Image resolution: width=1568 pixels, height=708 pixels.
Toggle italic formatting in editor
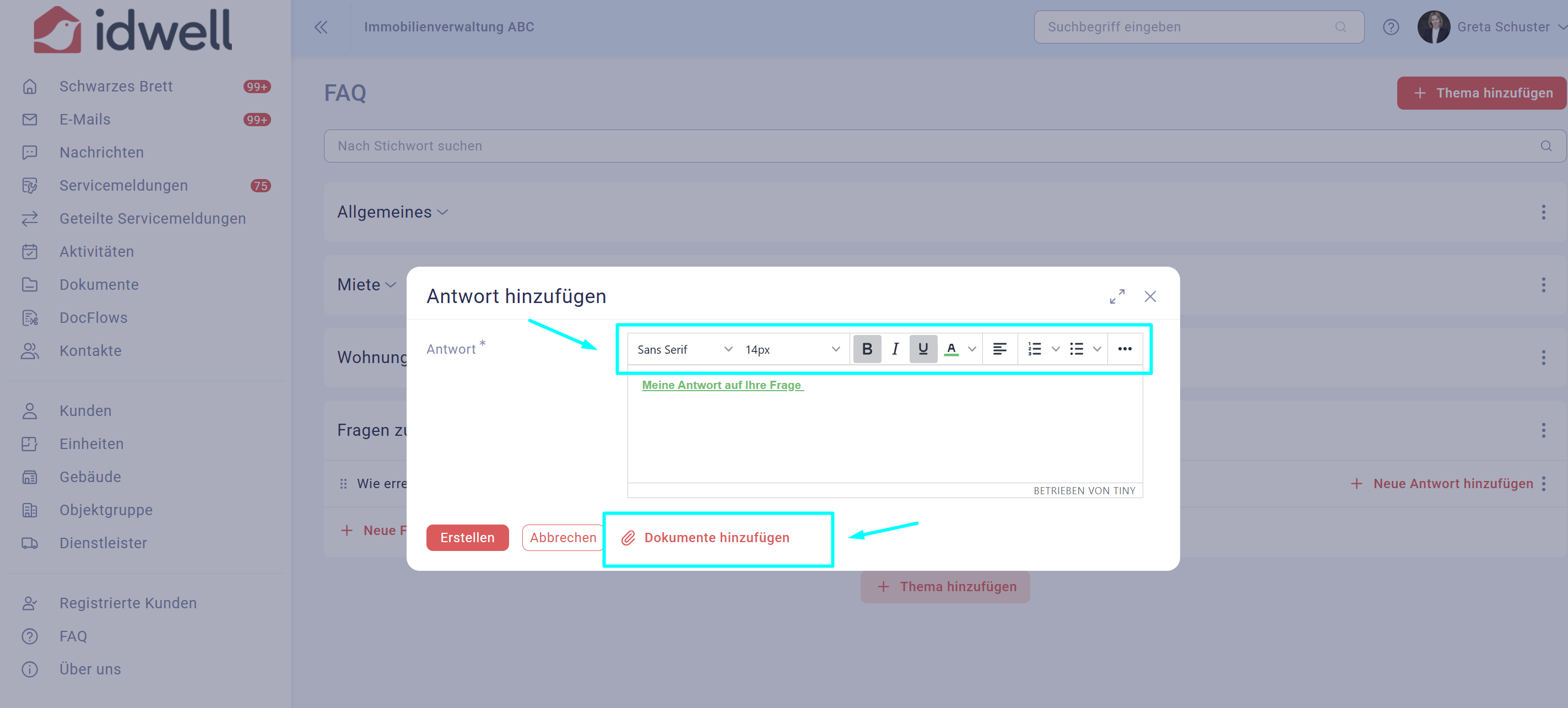[895, 349]
